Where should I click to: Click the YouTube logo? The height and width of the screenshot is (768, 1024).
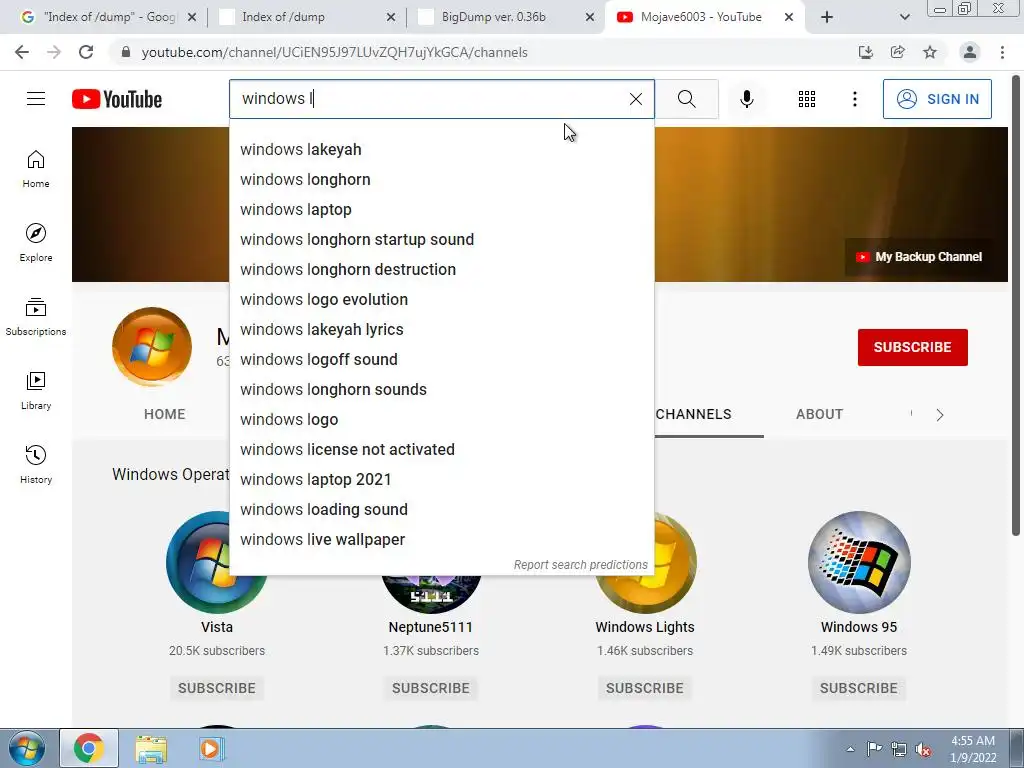tap(117, 99)
